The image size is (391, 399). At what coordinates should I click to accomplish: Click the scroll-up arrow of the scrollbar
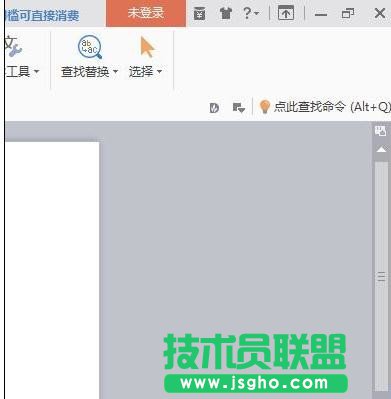click(x=381, y=149)
